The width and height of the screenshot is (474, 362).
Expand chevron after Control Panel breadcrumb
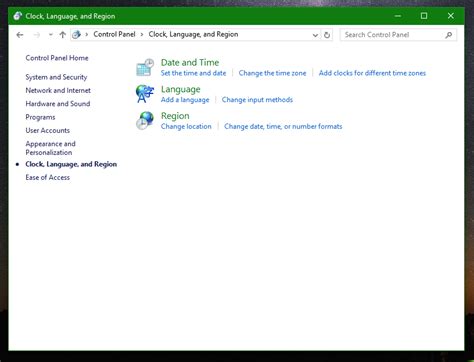click(142, 34)
